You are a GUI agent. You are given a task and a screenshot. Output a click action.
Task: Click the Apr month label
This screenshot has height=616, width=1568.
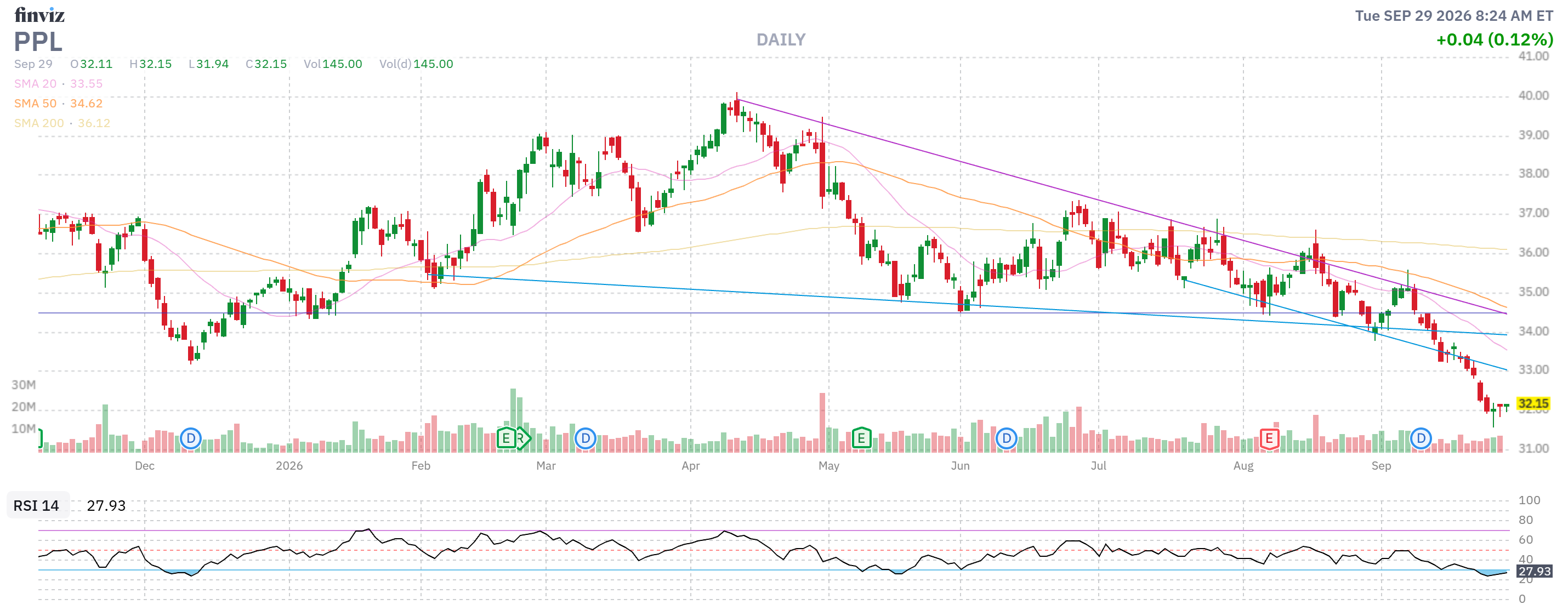pos(691,466)
